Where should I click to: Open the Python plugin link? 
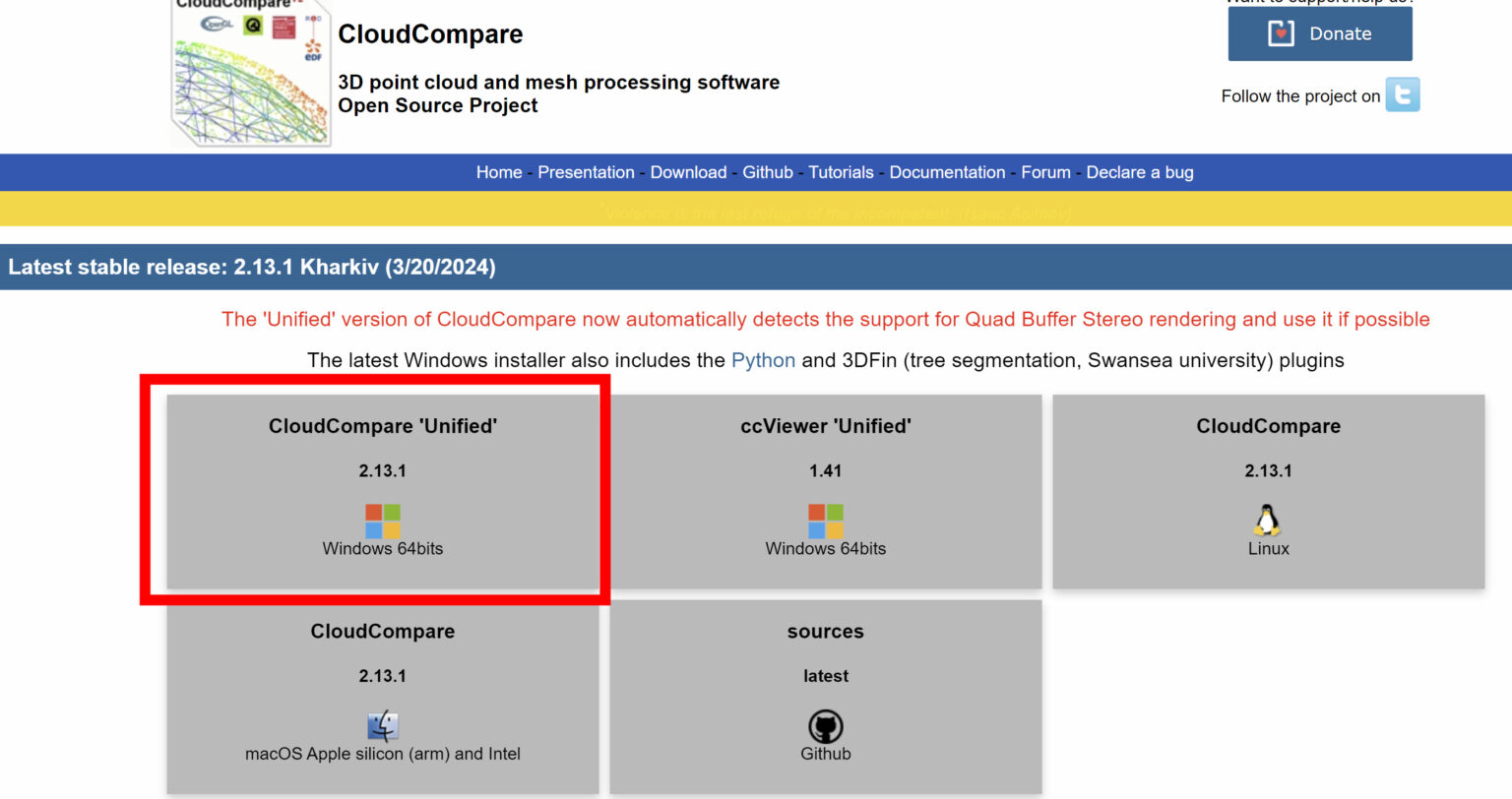tap(764, 360)
